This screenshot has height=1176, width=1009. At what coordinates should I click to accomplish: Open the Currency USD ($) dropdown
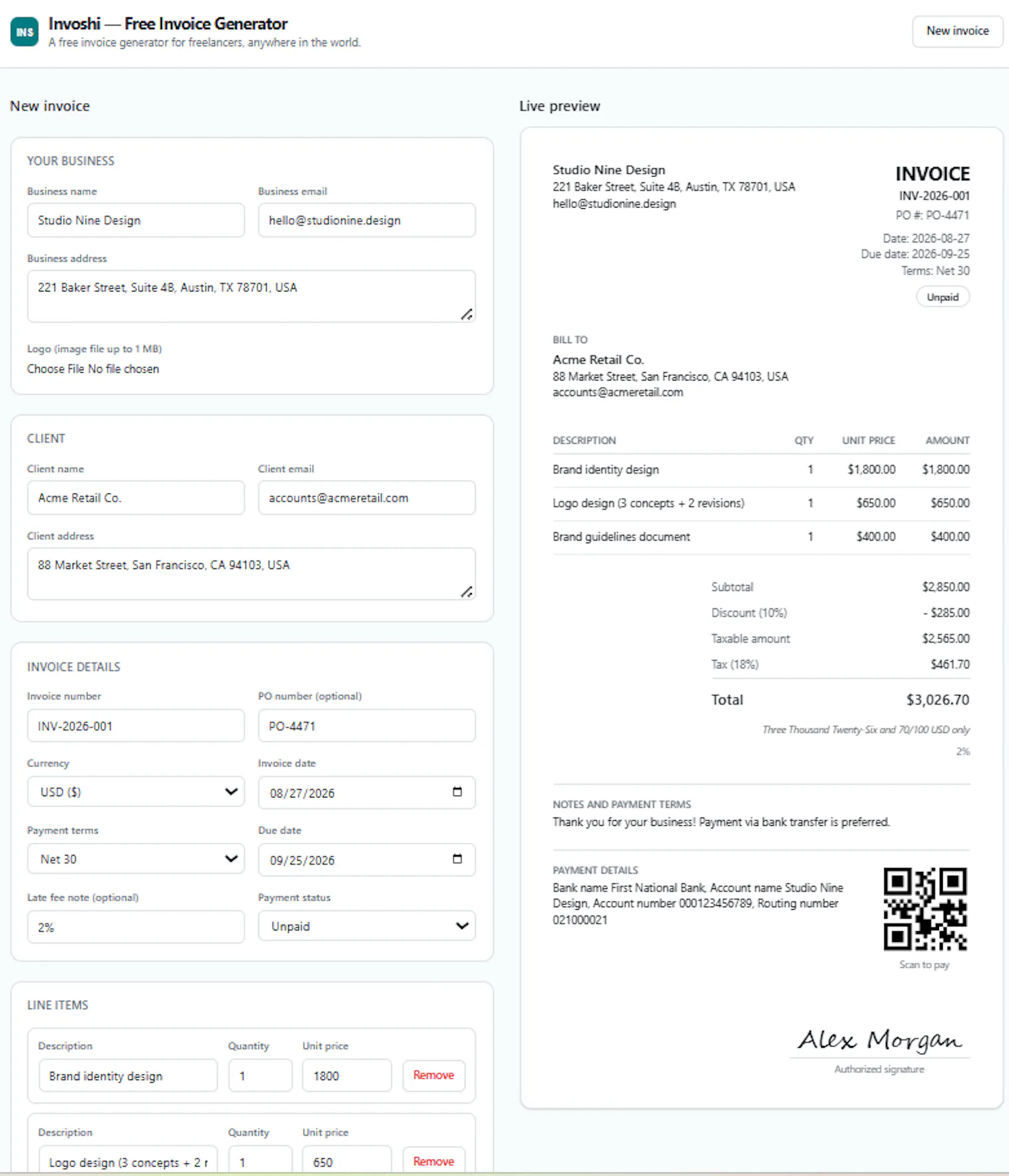[136, 792]
